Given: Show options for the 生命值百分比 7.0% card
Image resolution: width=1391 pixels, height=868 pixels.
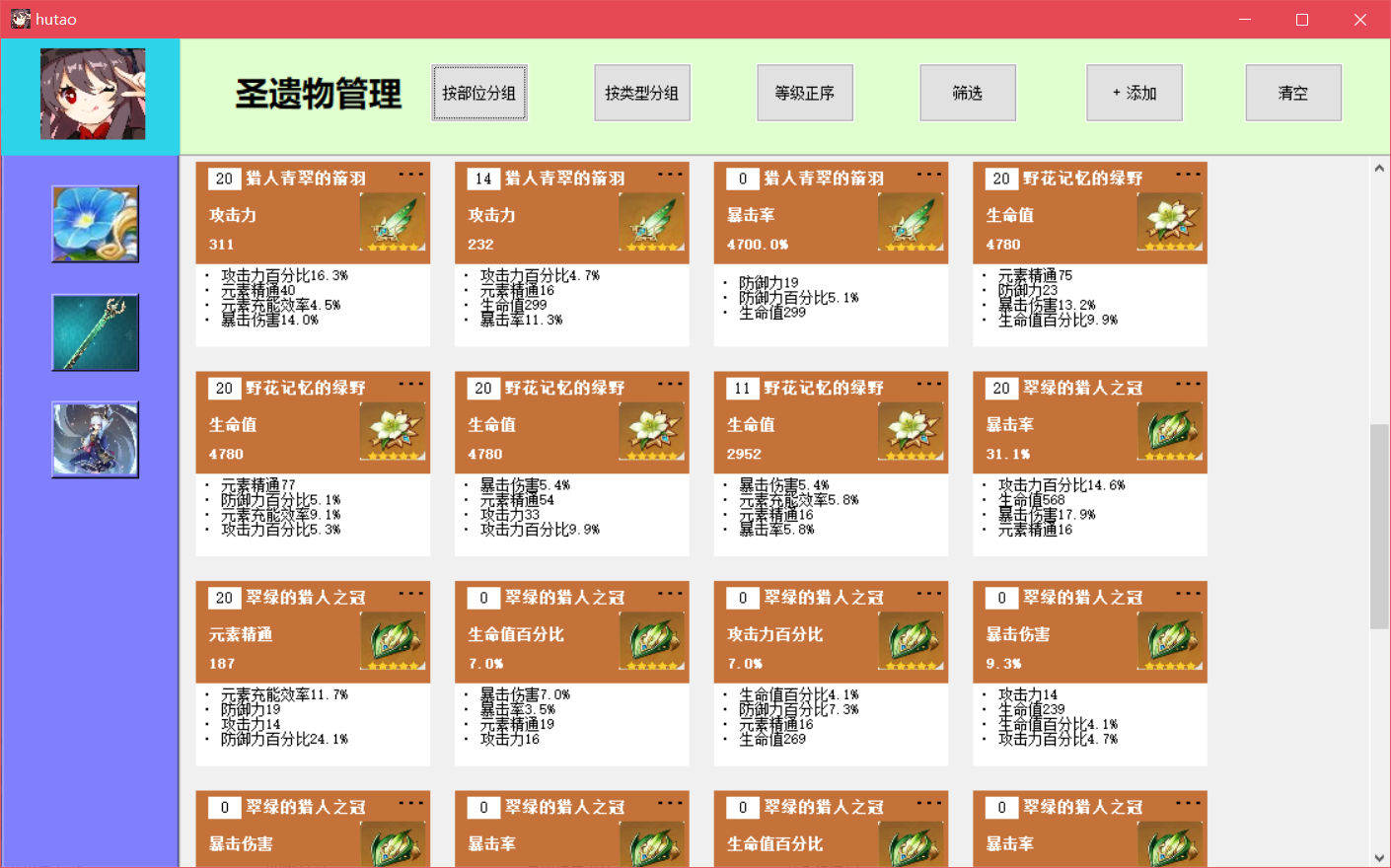Looking at the screenshot, I should pyautogui.click(x=670, y=594).
